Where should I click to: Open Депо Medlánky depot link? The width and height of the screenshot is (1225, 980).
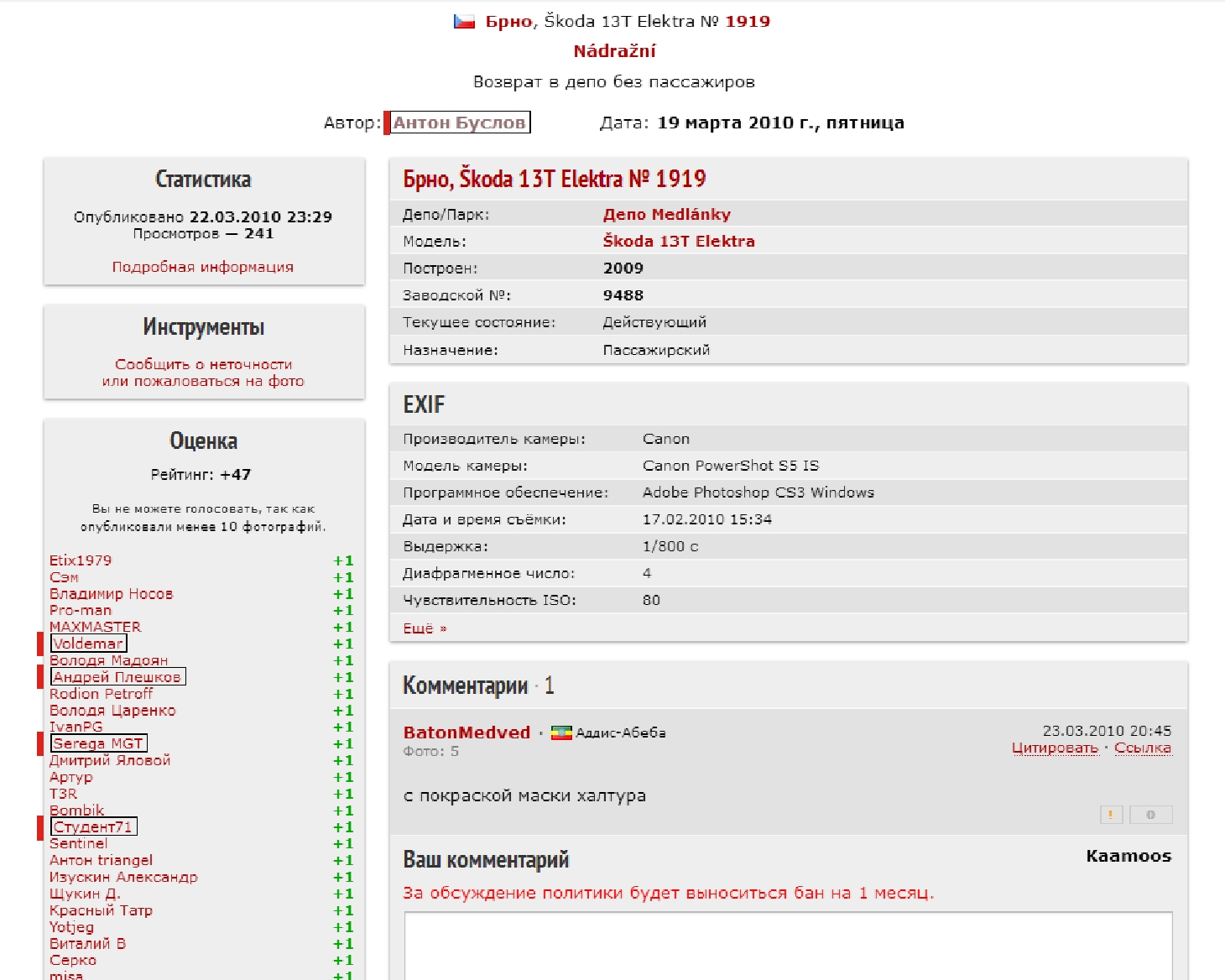coord(666,215)
